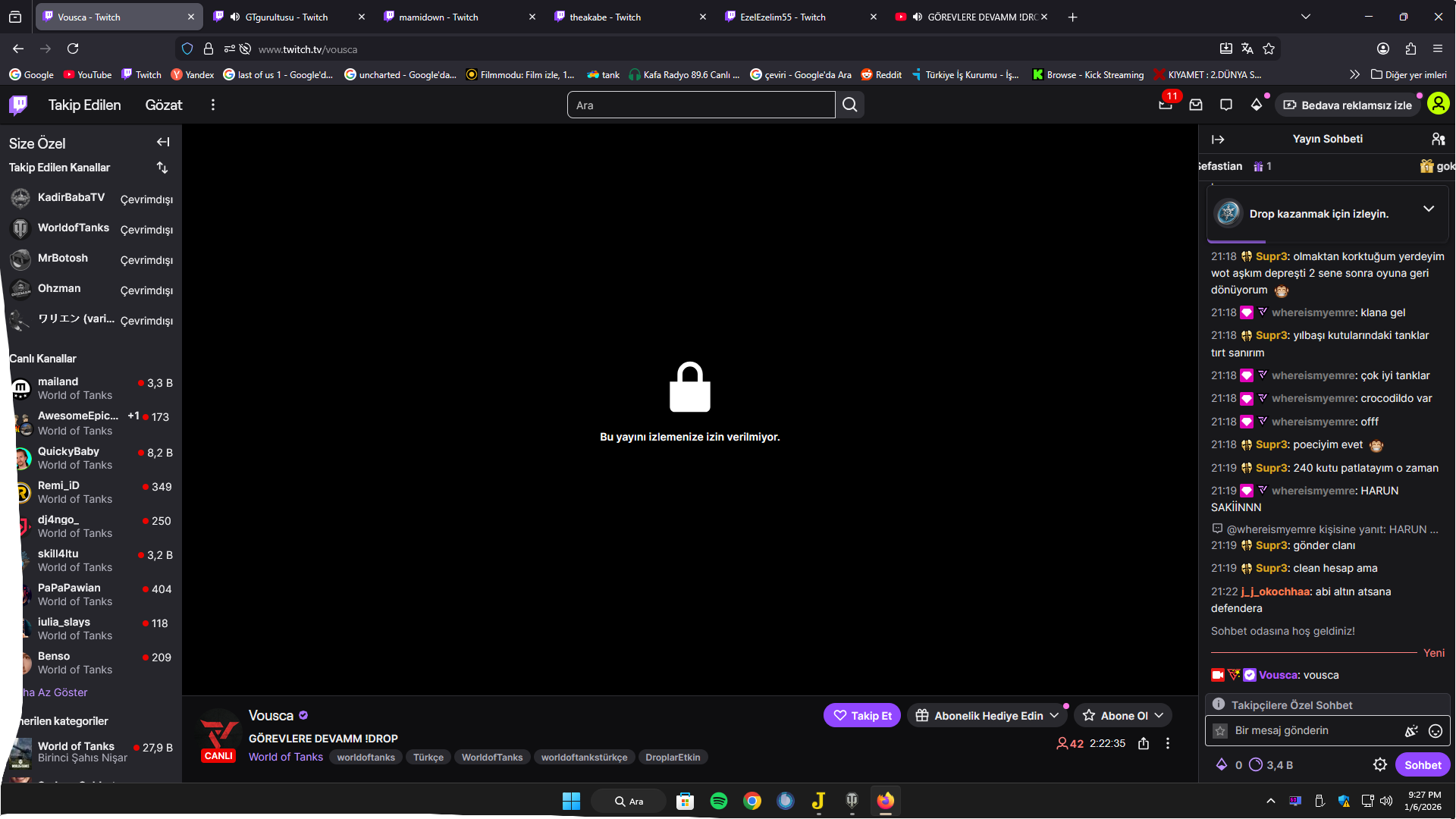1456x819 pixels.
Task: Open the prime loot inbox with 11 badge
Action: pyautogui.click(x=1166, y=105)
